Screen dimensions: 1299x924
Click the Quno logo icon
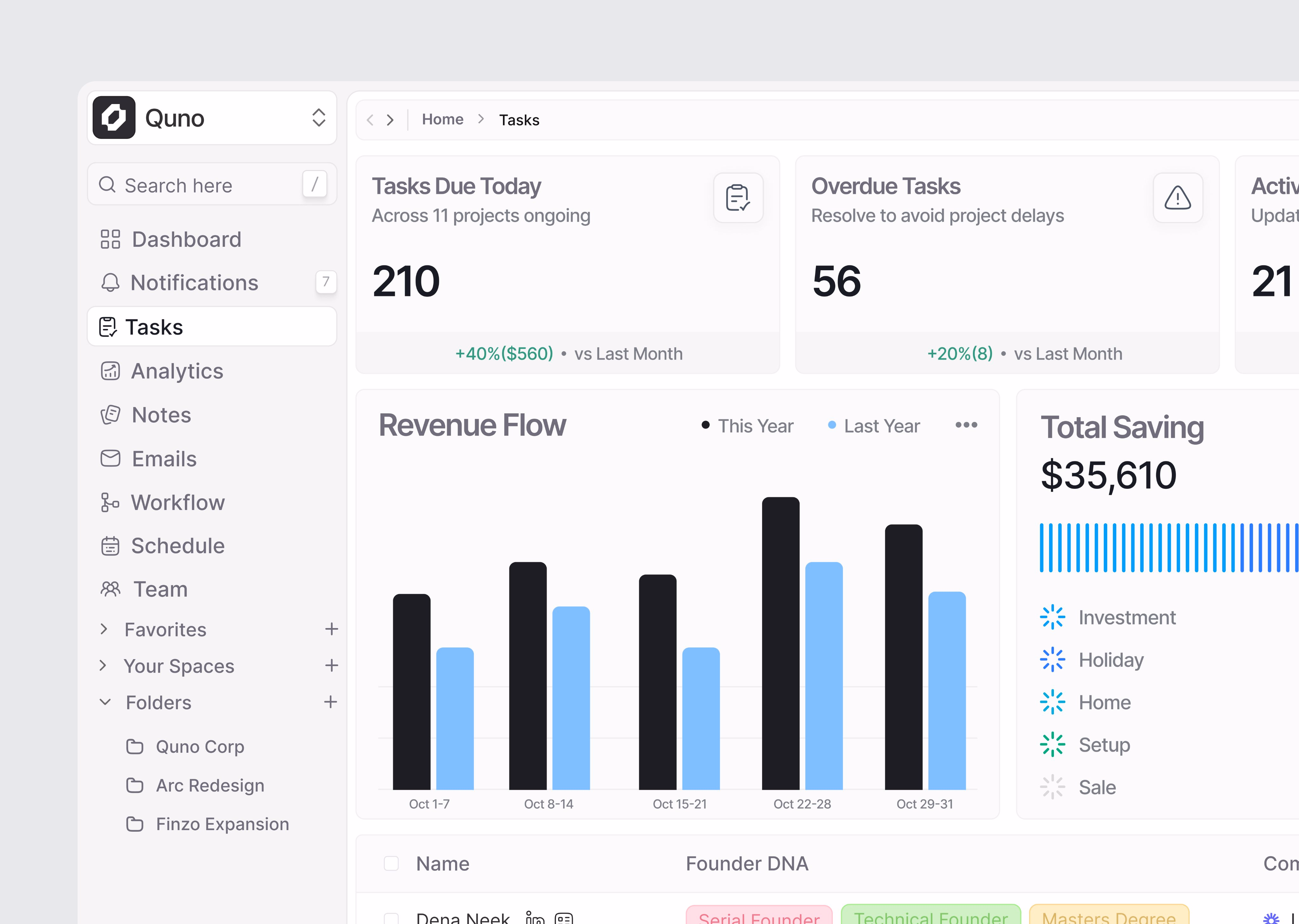114,118
